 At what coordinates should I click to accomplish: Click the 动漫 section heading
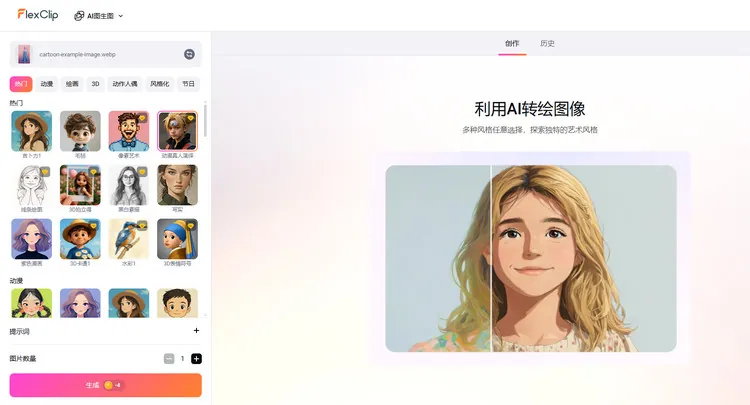pos(16,281)
